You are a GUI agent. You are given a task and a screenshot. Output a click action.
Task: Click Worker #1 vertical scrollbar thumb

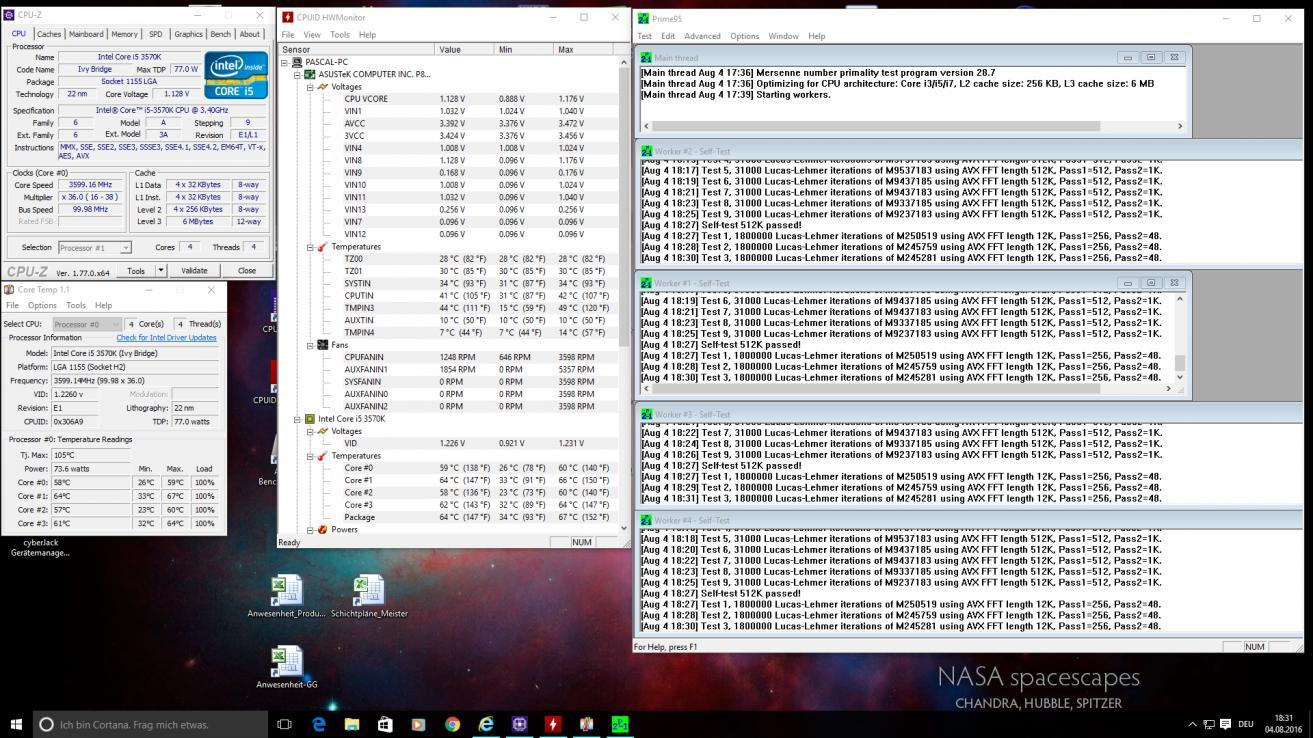[1180, 362]
